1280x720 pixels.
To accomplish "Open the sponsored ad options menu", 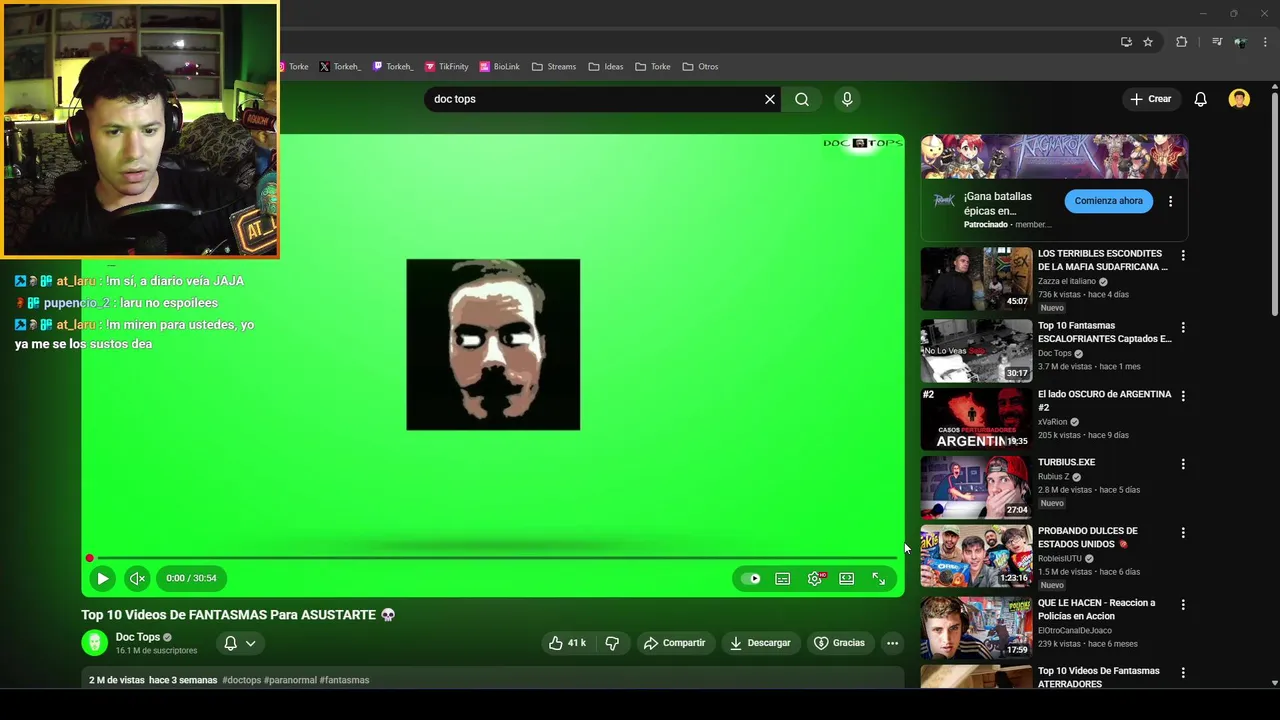I will click(1170, 201).
